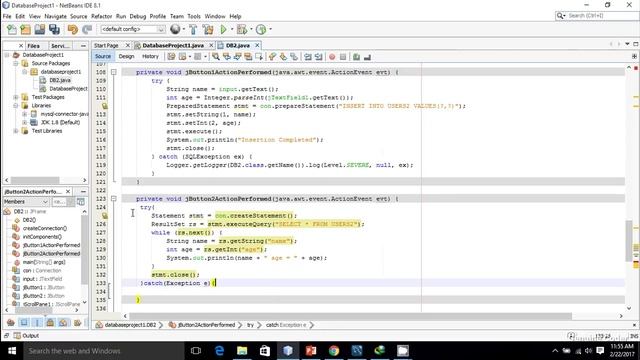640x360 pixels.
Task: Switch to the Services tab
Action: click(60, 46)
